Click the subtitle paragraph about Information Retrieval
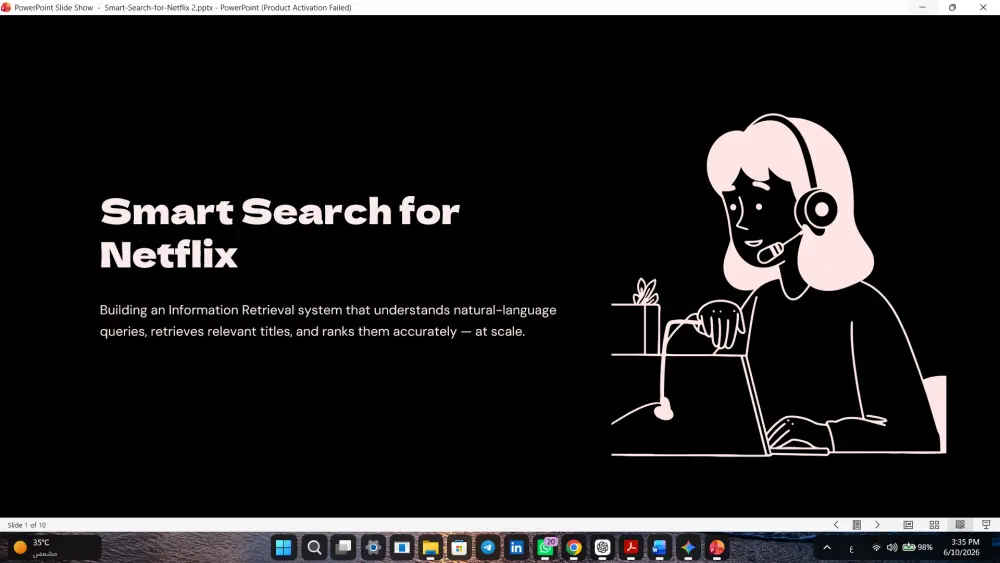 328,321
